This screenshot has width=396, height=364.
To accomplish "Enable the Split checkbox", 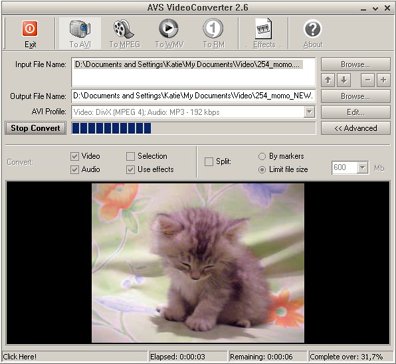I will [209, 162].
